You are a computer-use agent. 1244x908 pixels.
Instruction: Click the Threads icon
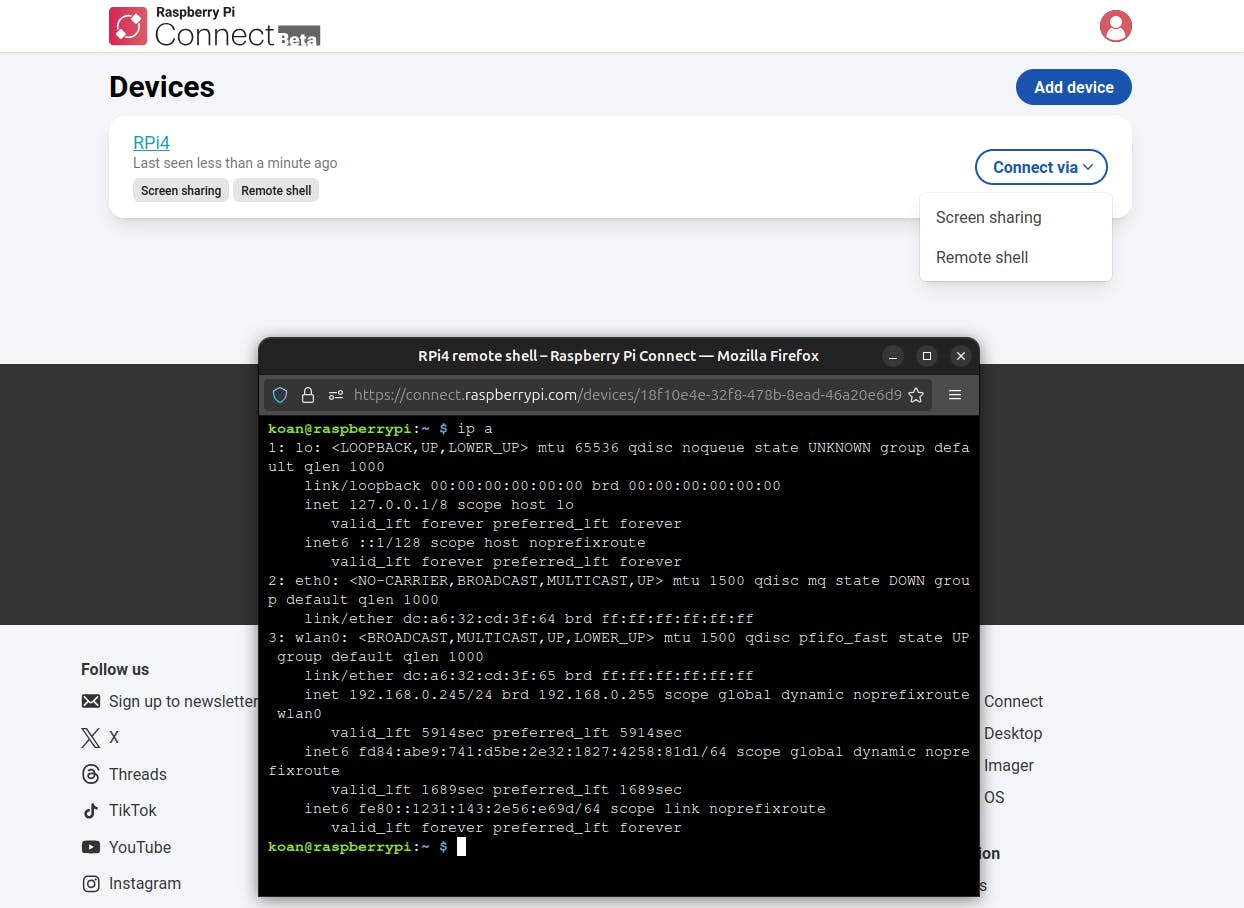click(x=91, y=774)
